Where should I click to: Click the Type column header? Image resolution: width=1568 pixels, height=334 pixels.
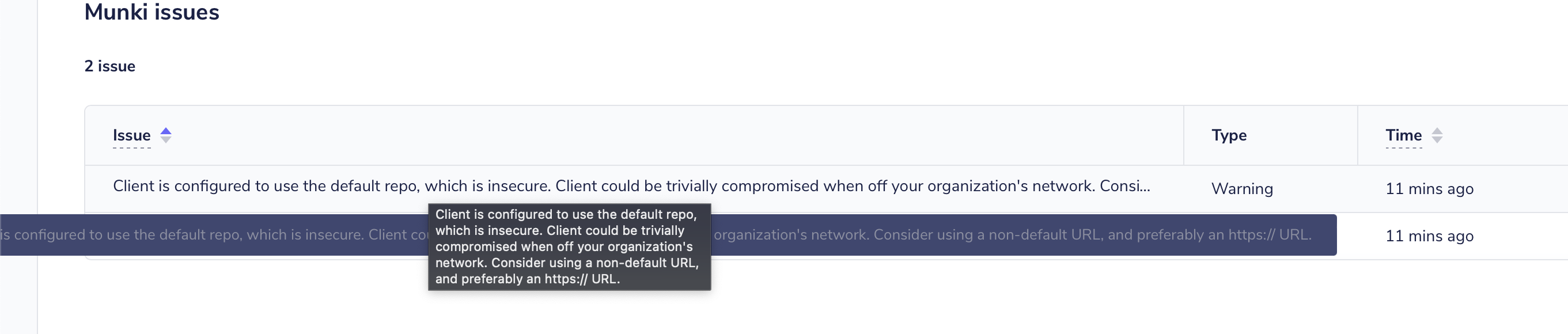point(1228,136)
